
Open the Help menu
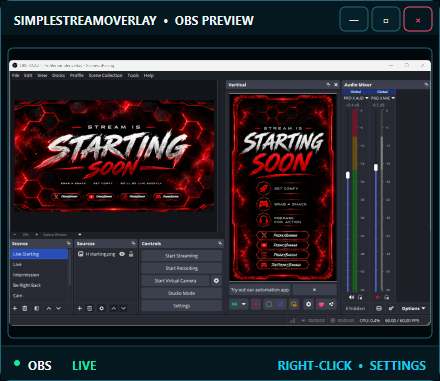coord(149,75)
